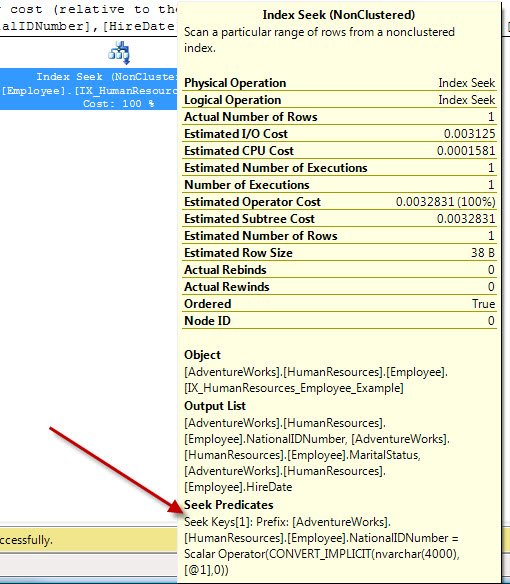Click the Actual Rewinds row
The height and width of the screenshot is (584, 510).
click(x=339, y=287)
